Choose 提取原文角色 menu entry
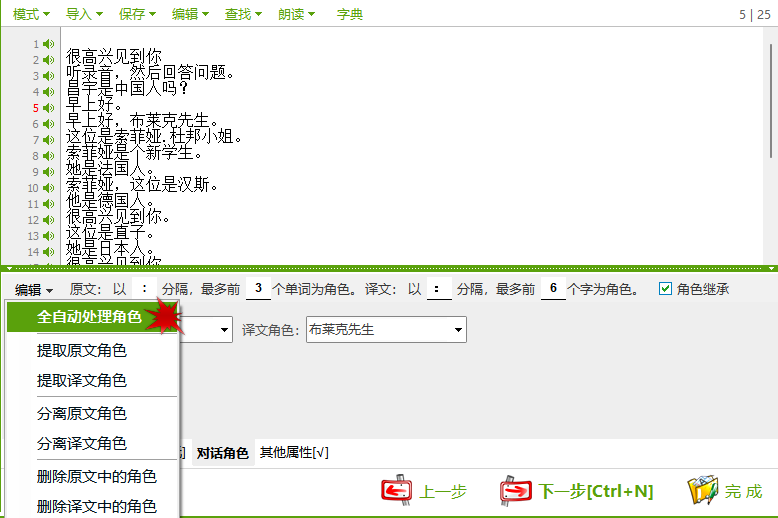This screenshot has height=518, width=778. pyautogui.click(x=82, y=351)
